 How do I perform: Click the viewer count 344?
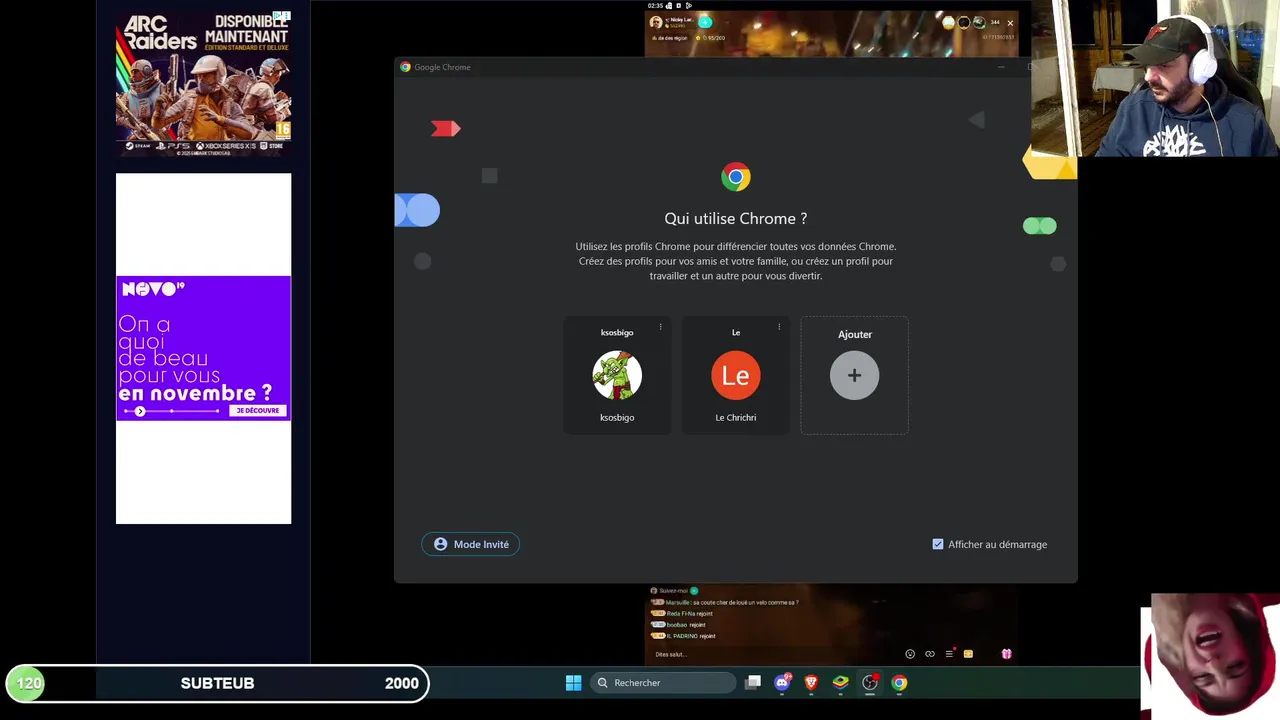995,22
